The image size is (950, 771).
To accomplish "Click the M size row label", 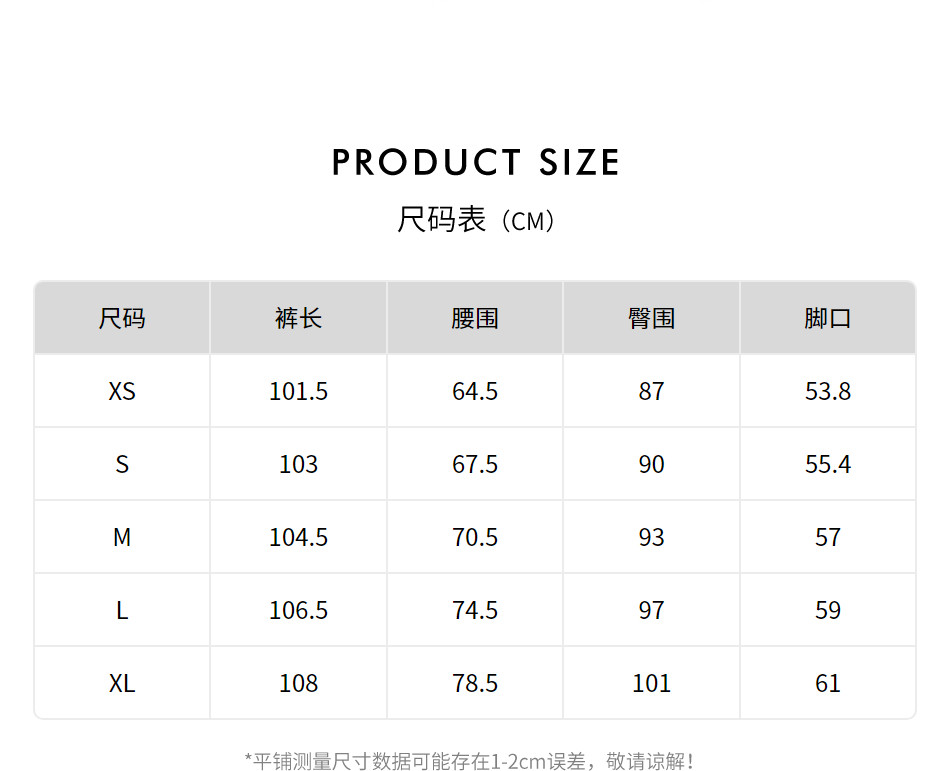I will (122, 537).
